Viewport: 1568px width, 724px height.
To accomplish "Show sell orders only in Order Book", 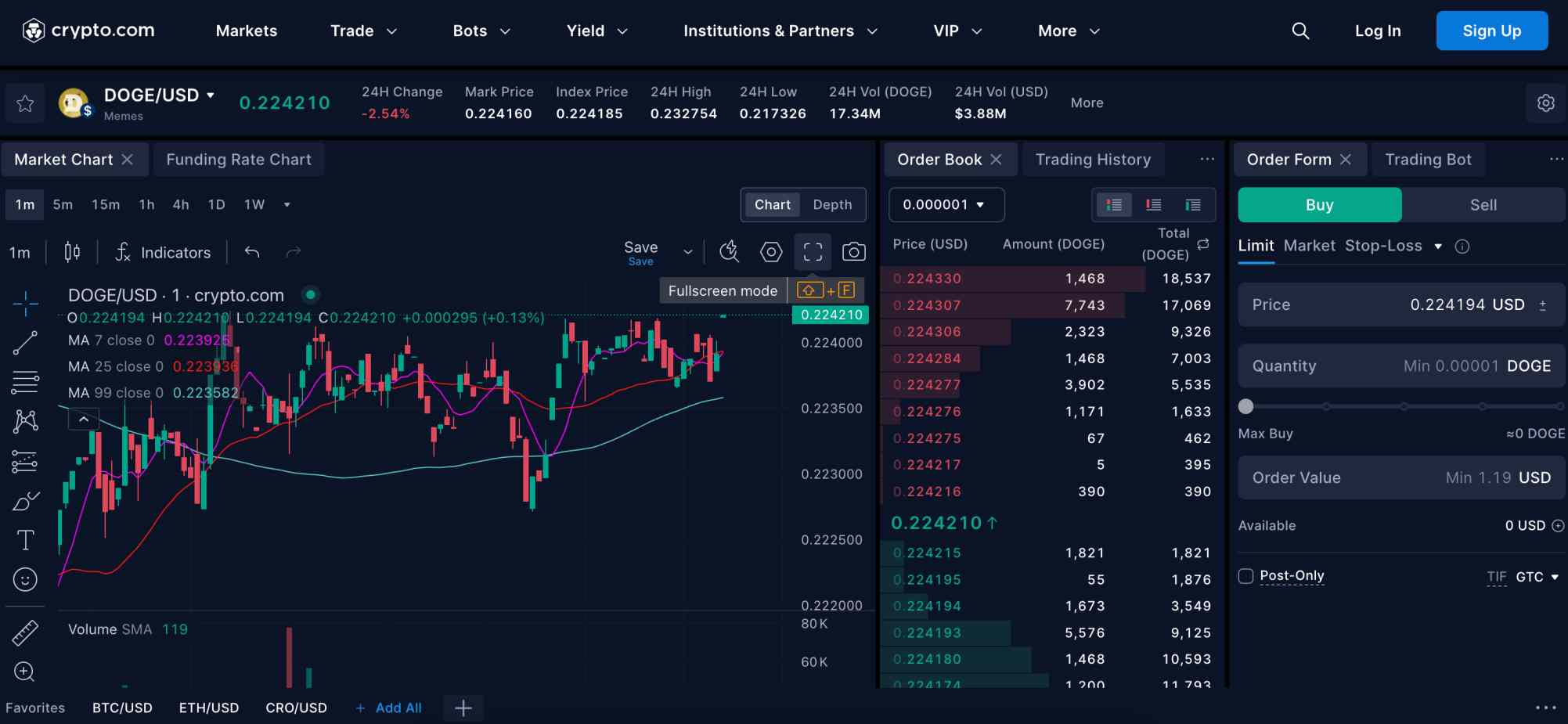I will (1153, 204).
